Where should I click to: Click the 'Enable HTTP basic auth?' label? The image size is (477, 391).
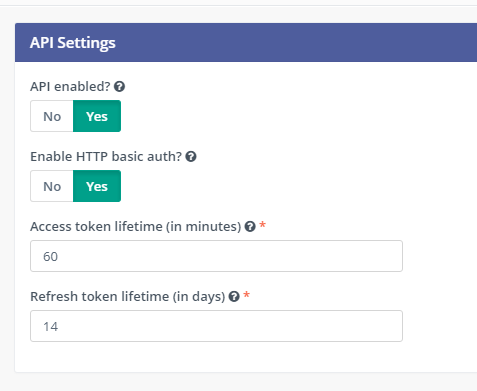[x=106, y=157]
